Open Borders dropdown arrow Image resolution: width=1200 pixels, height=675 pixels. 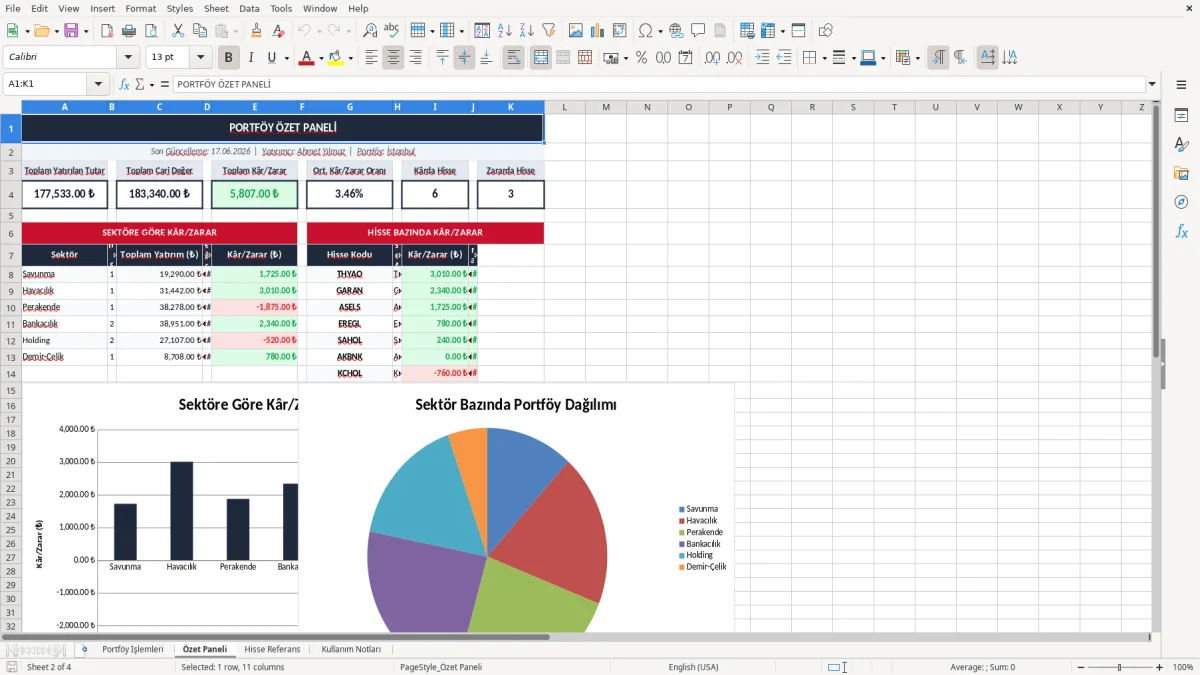824,58
